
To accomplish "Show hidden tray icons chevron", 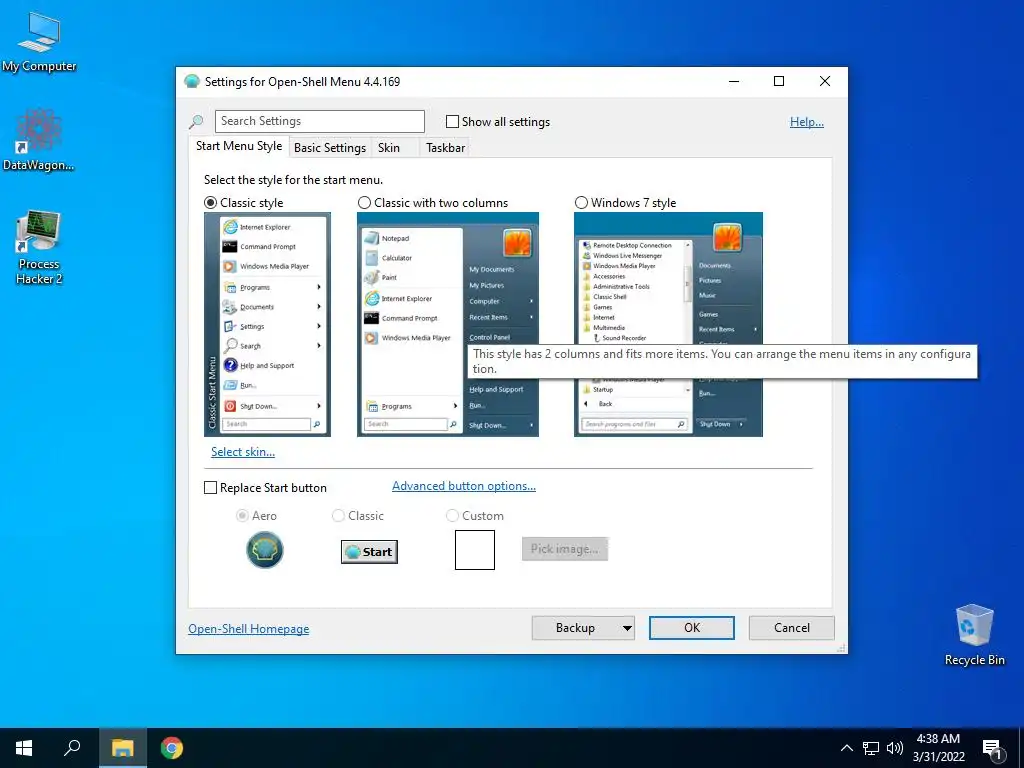I will (x=846, y=748).
